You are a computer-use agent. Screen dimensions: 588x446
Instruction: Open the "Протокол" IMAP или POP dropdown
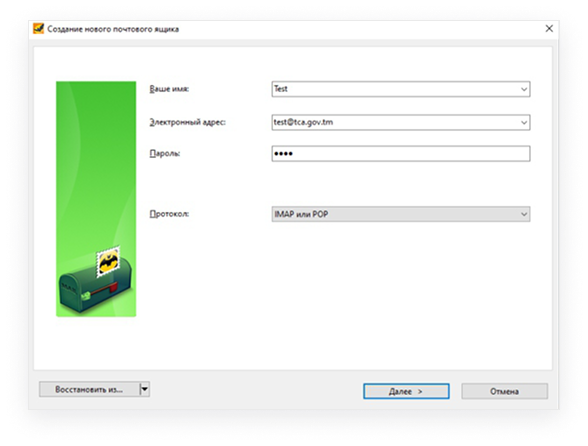pos(401,214)
